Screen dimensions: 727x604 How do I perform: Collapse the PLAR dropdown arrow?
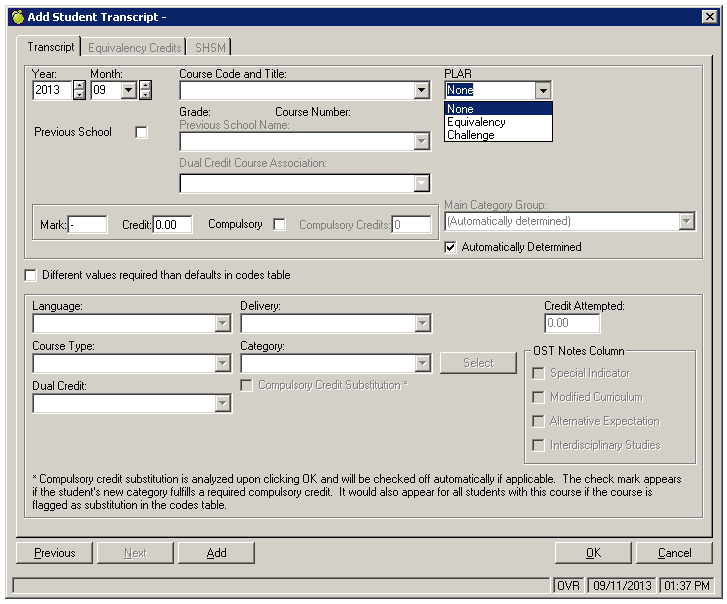click(542, 90)
